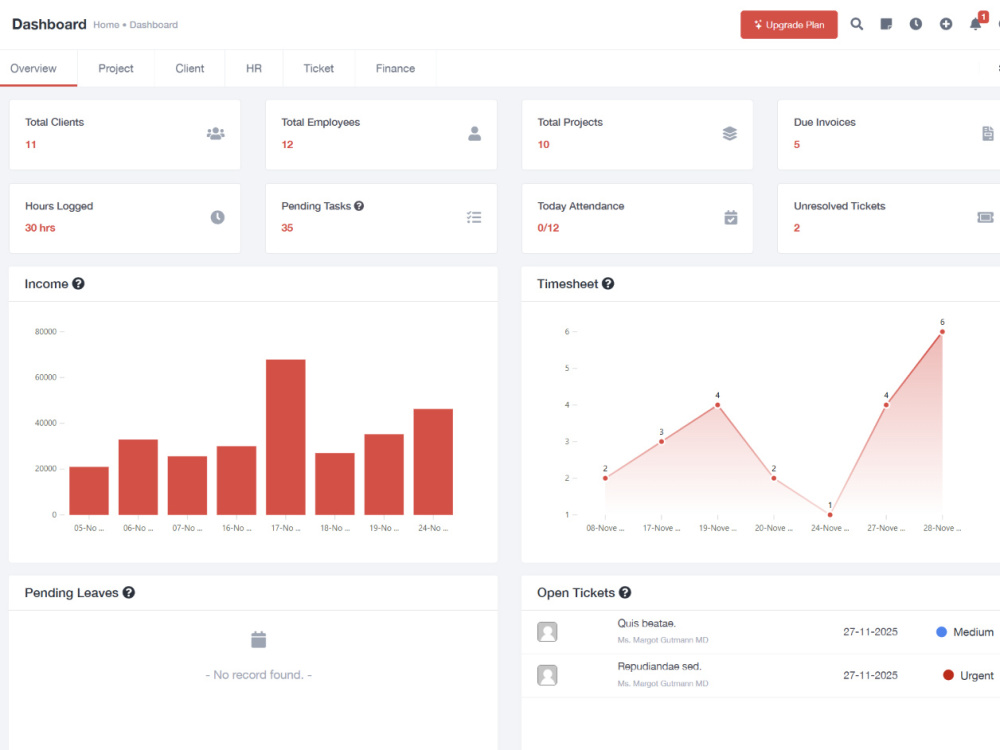Click the red Urgent priority dot
Viewport: 1000px width, 750px height.
948,675
